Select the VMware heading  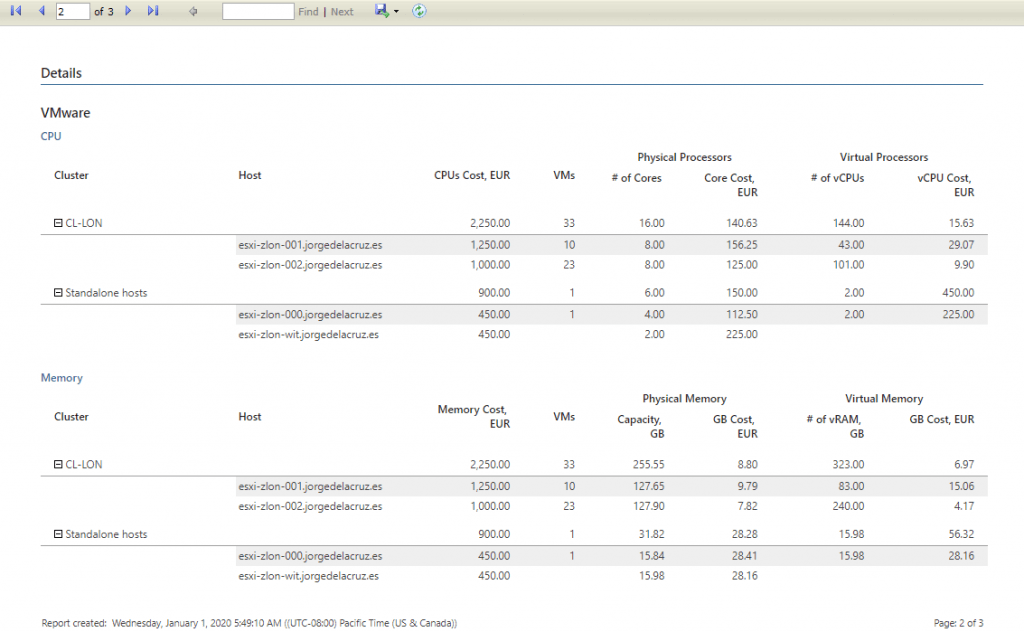point(65,113)
